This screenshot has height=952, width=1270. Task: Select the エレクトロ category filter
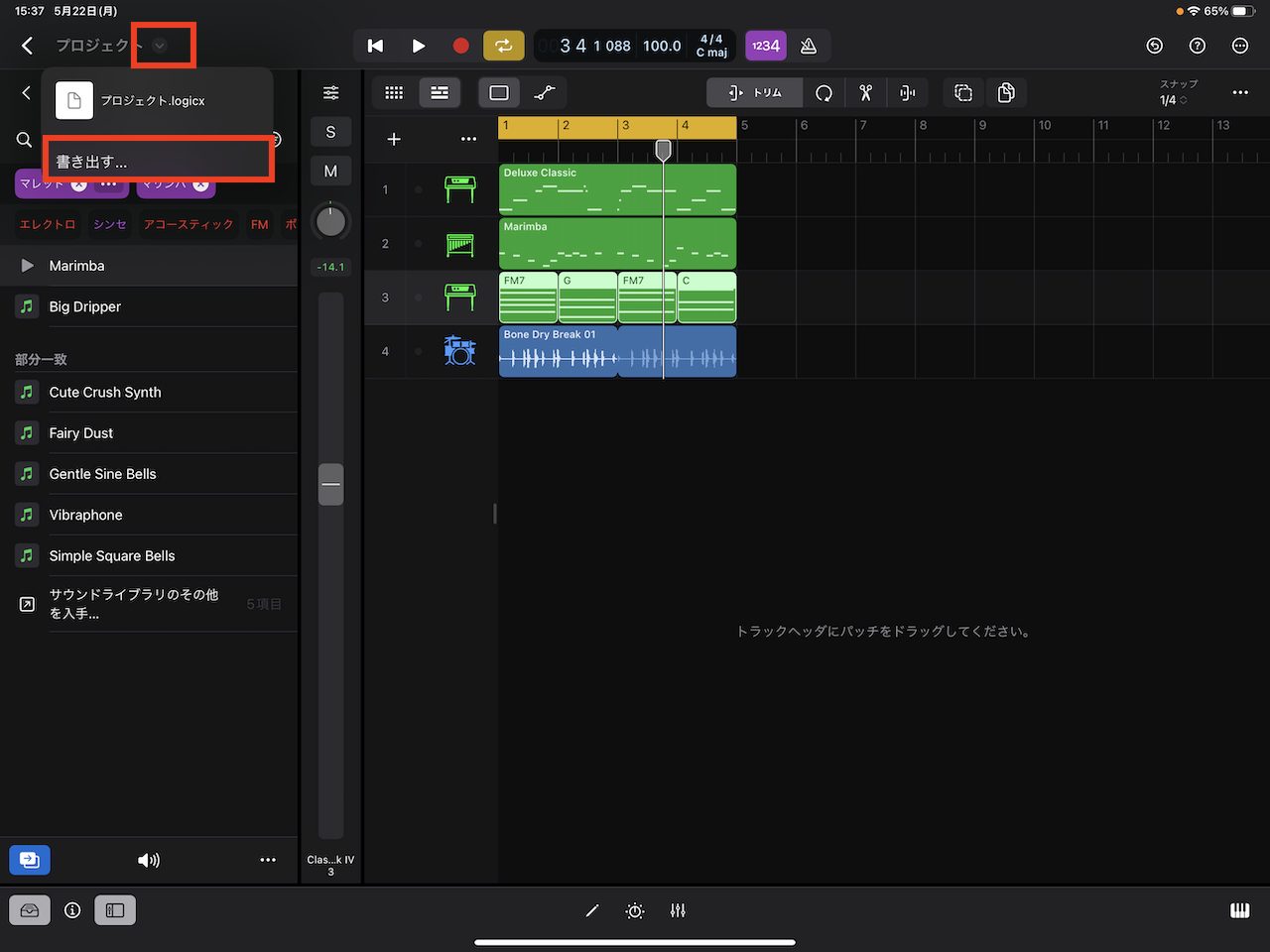click(48, 224)
